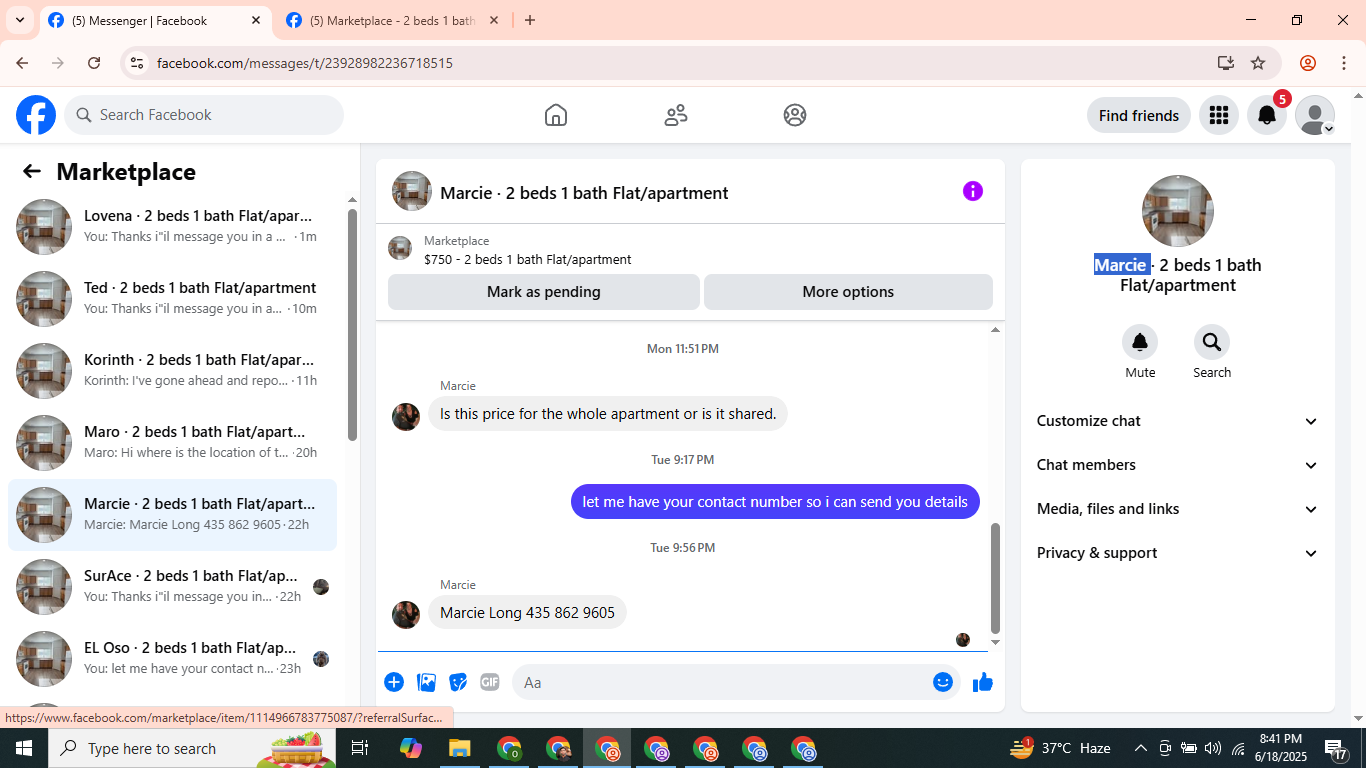Open the emoji picker smiley icon
Screen dimensions: 1366x768
click(x=943, y=682)
